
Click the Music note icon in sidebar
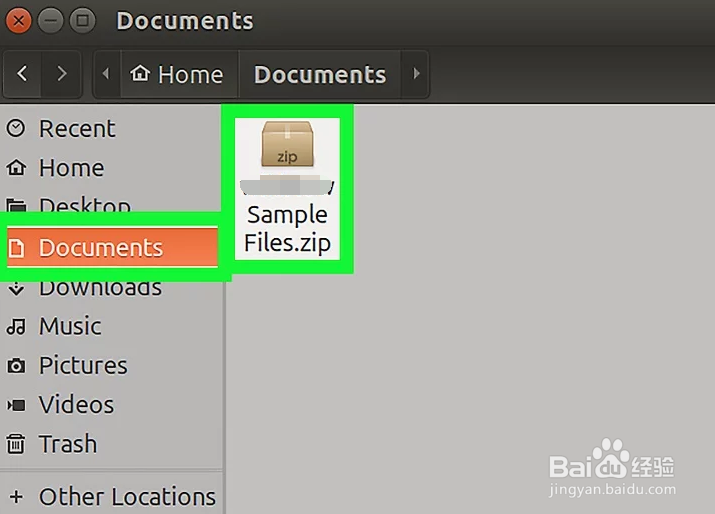(16, 327)
